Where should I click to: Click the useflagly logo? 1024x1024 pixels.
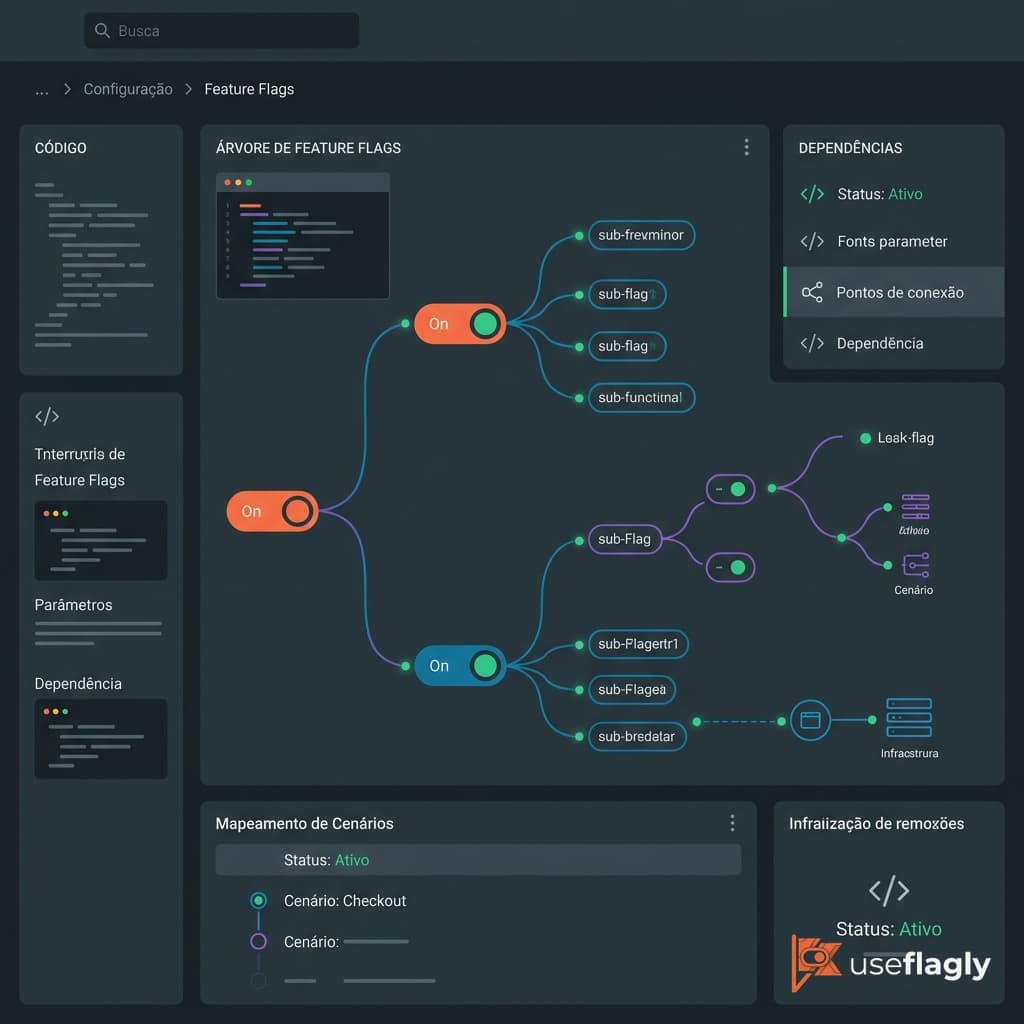[890, 964]
